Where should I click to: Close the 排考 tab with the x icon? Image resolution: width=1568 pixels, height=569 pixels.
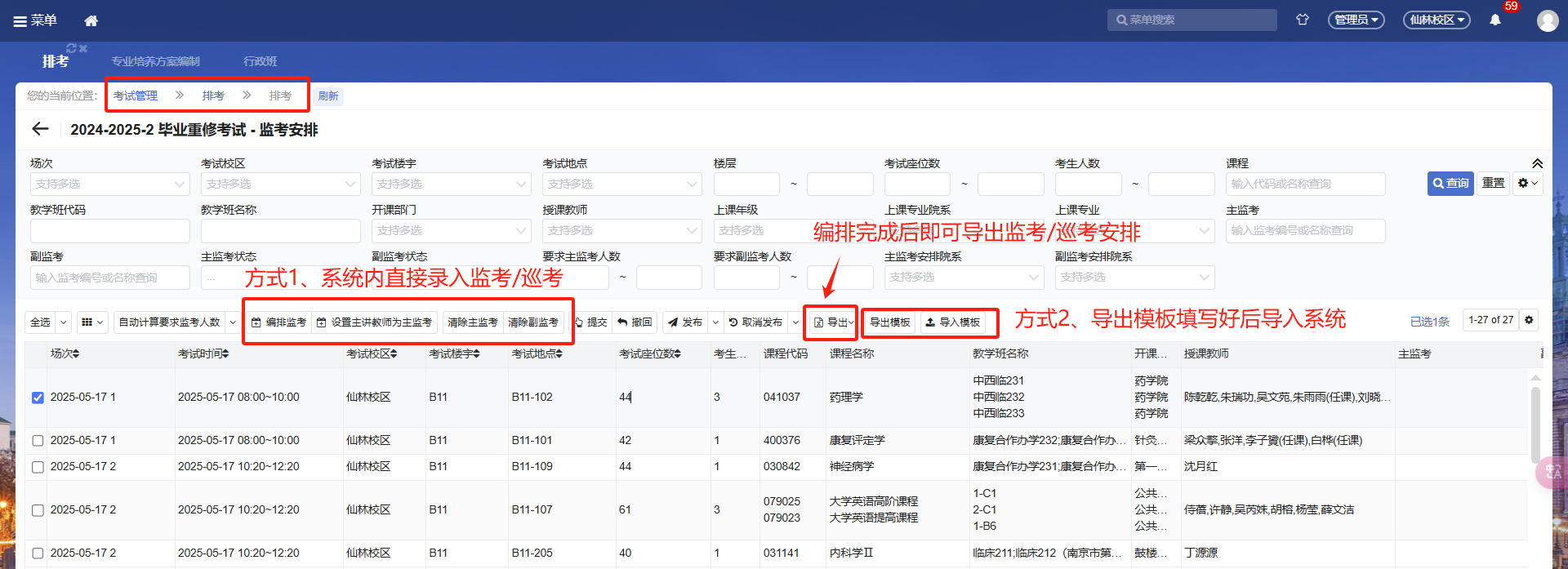pyautogui.click(x=83, y=48)
